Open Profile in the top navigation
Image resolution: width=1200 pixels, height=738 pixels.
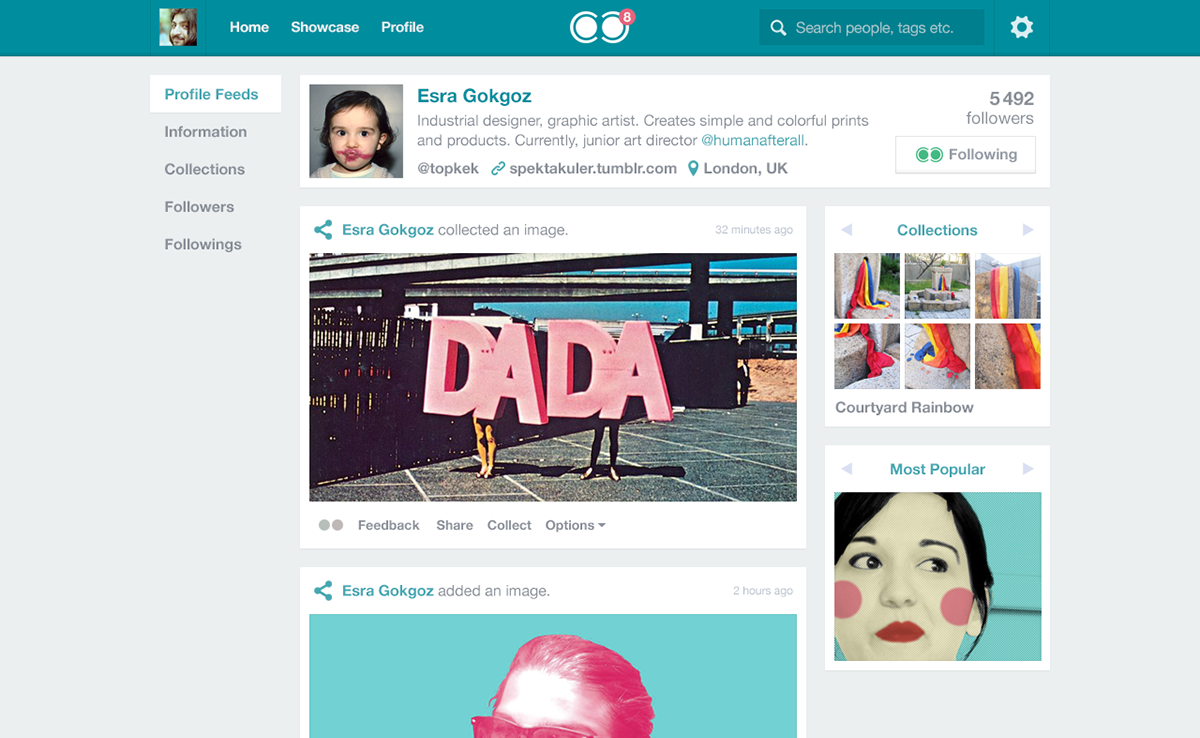(x=402, y=27)
